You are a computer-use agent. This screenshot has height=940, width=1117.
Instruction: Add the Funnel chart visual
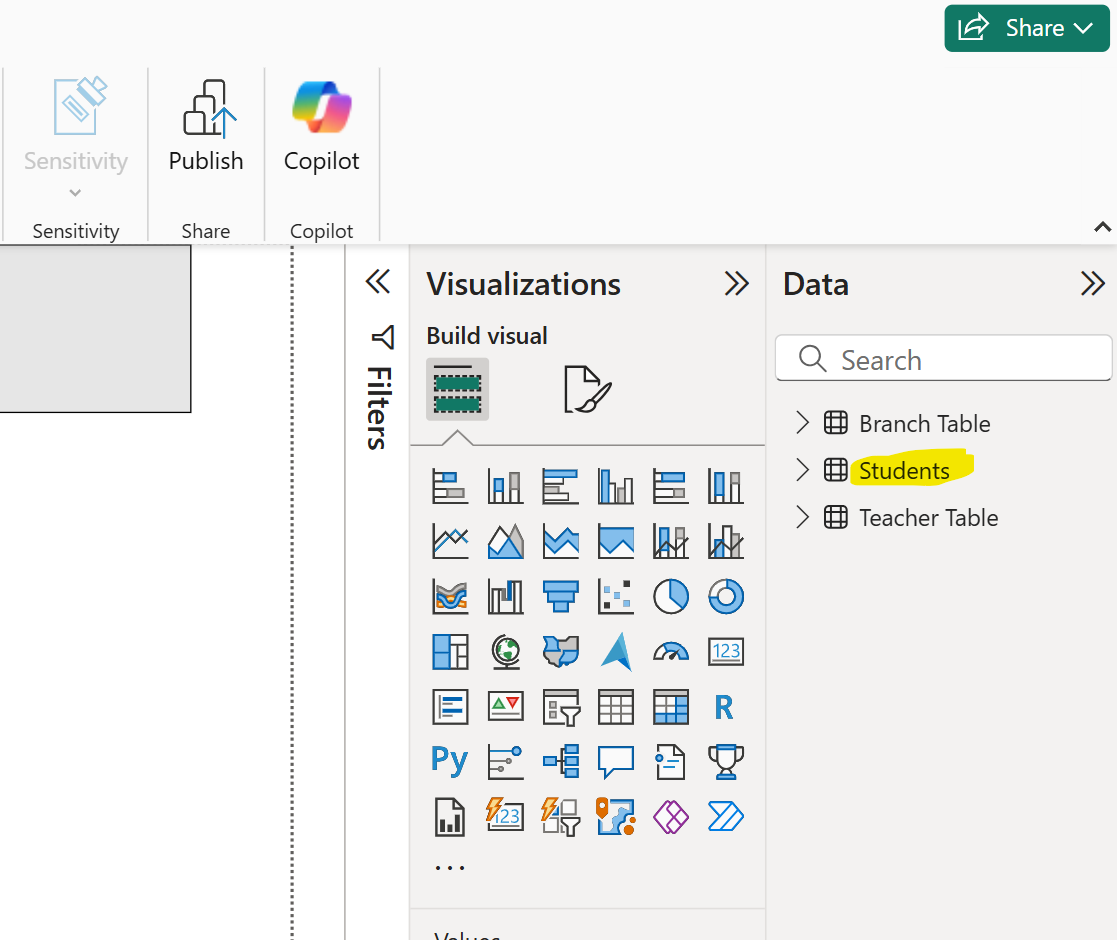pyautogui.click(x=560, y=596)
